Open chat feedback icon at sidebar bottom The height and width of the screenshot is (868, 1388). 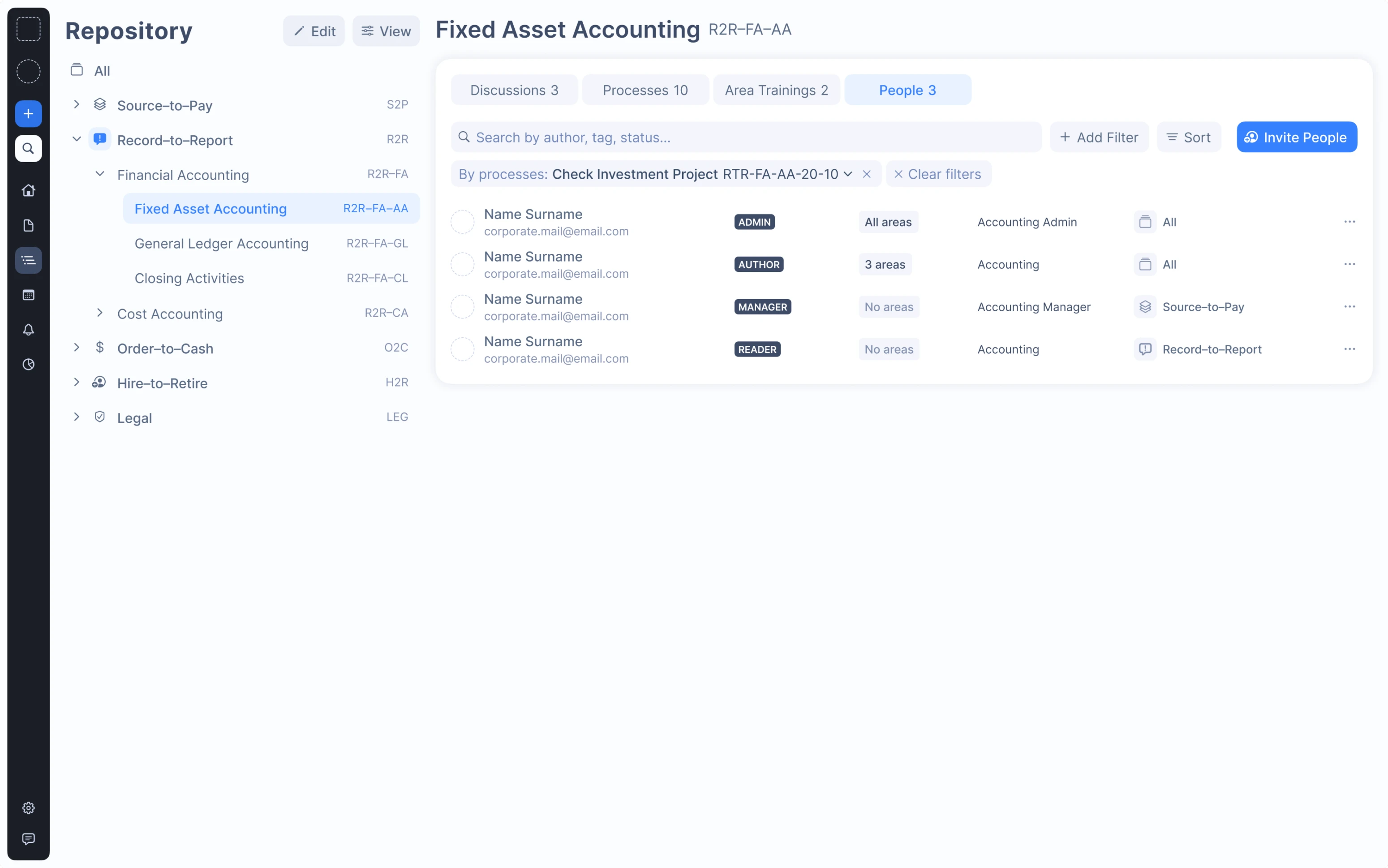point(28,839)
